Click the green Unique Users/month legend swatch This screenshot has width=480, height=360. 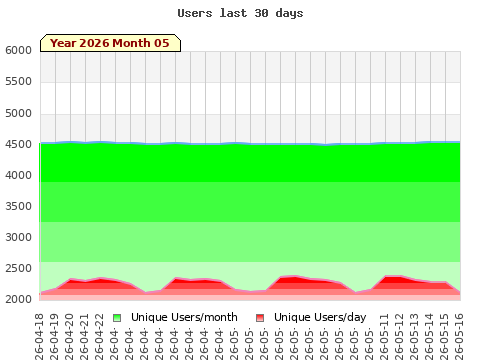(x=117, y=318)
